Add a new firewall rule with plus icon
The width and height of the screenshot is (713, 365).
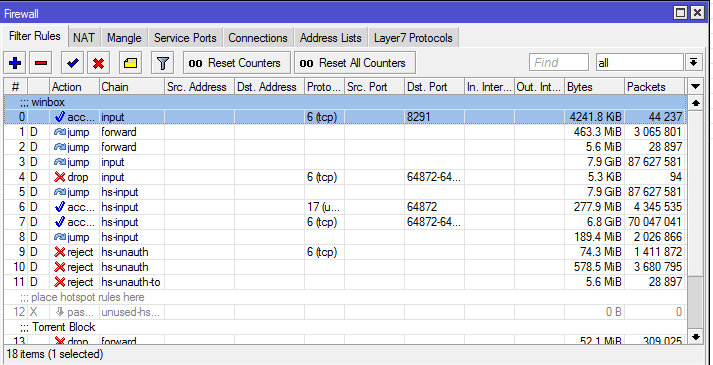[x=15, y=63]
